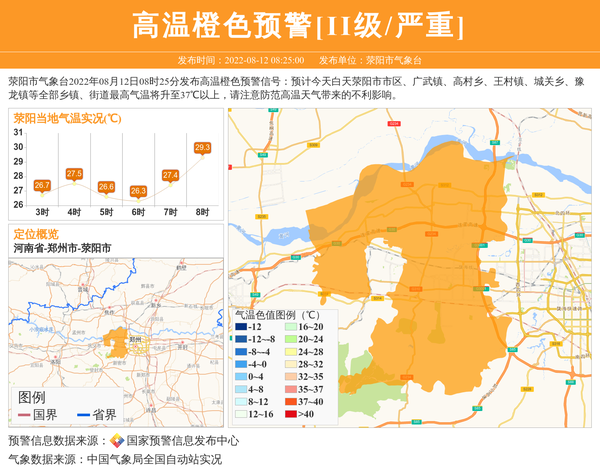The height and width of the screenshot is (471, 600).
Task: Click the 河南省-郑州市-荥阳市 location text
Action: click(62, 247)
